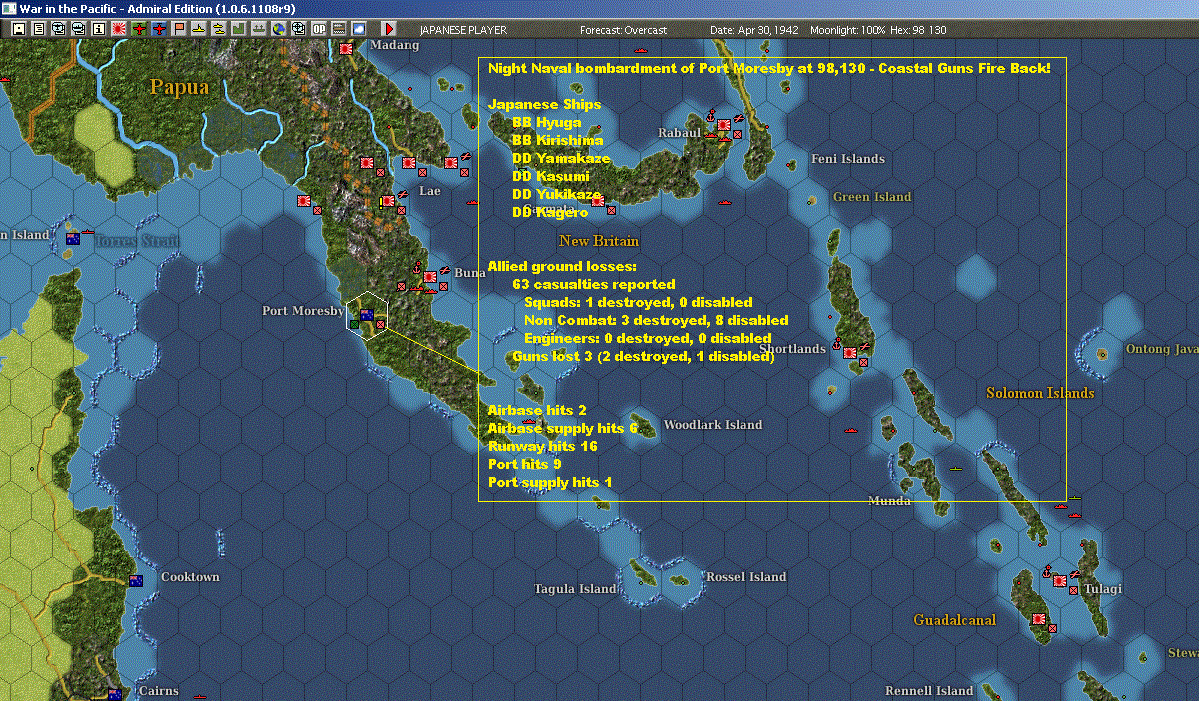Image resolution: width=1199 pixels, height=701 pixels.
Task: Click the rising sun flag toolbar icon
Action: tap(119, 29)
